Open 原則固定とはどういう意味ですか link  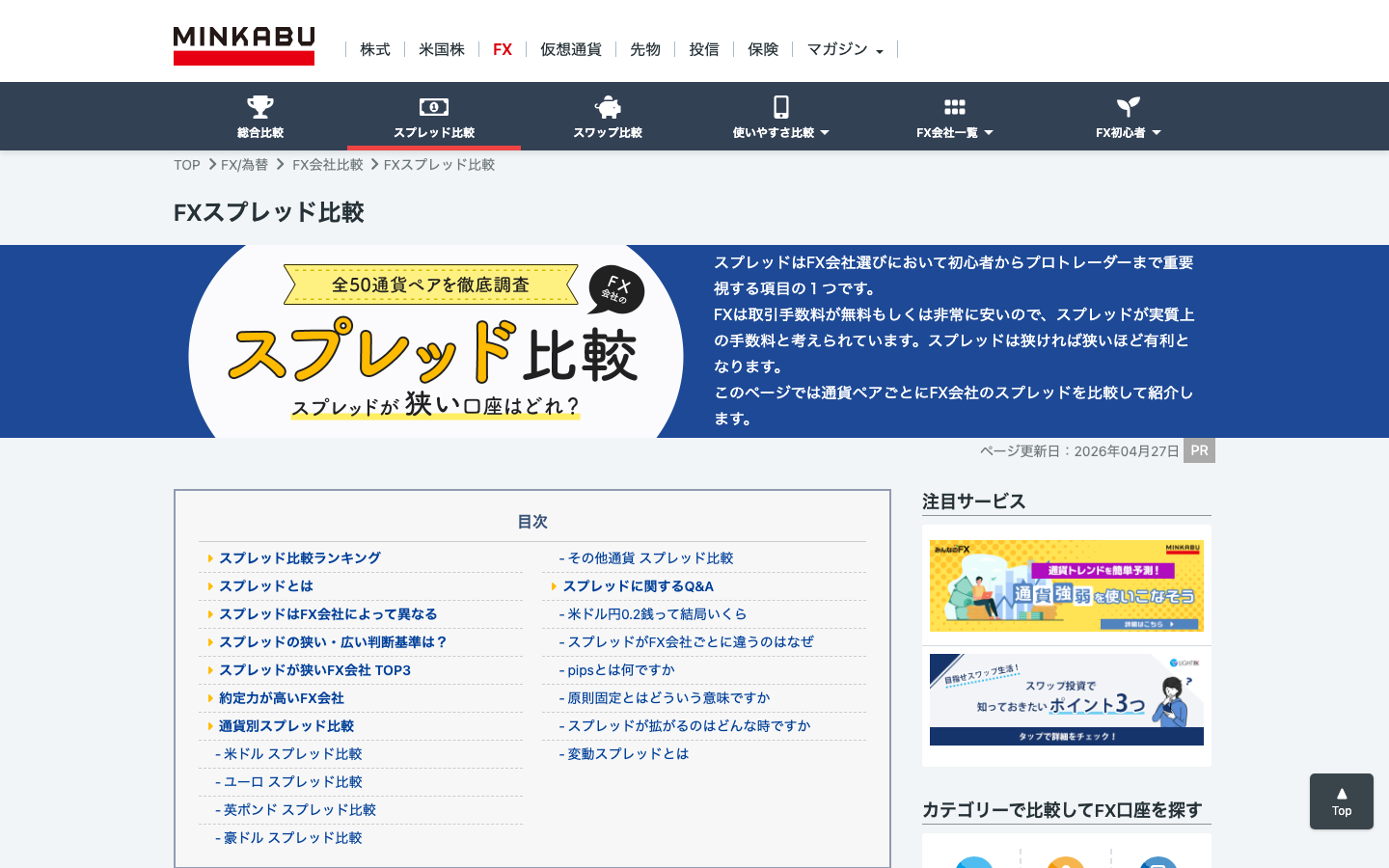tap(668, 698)
